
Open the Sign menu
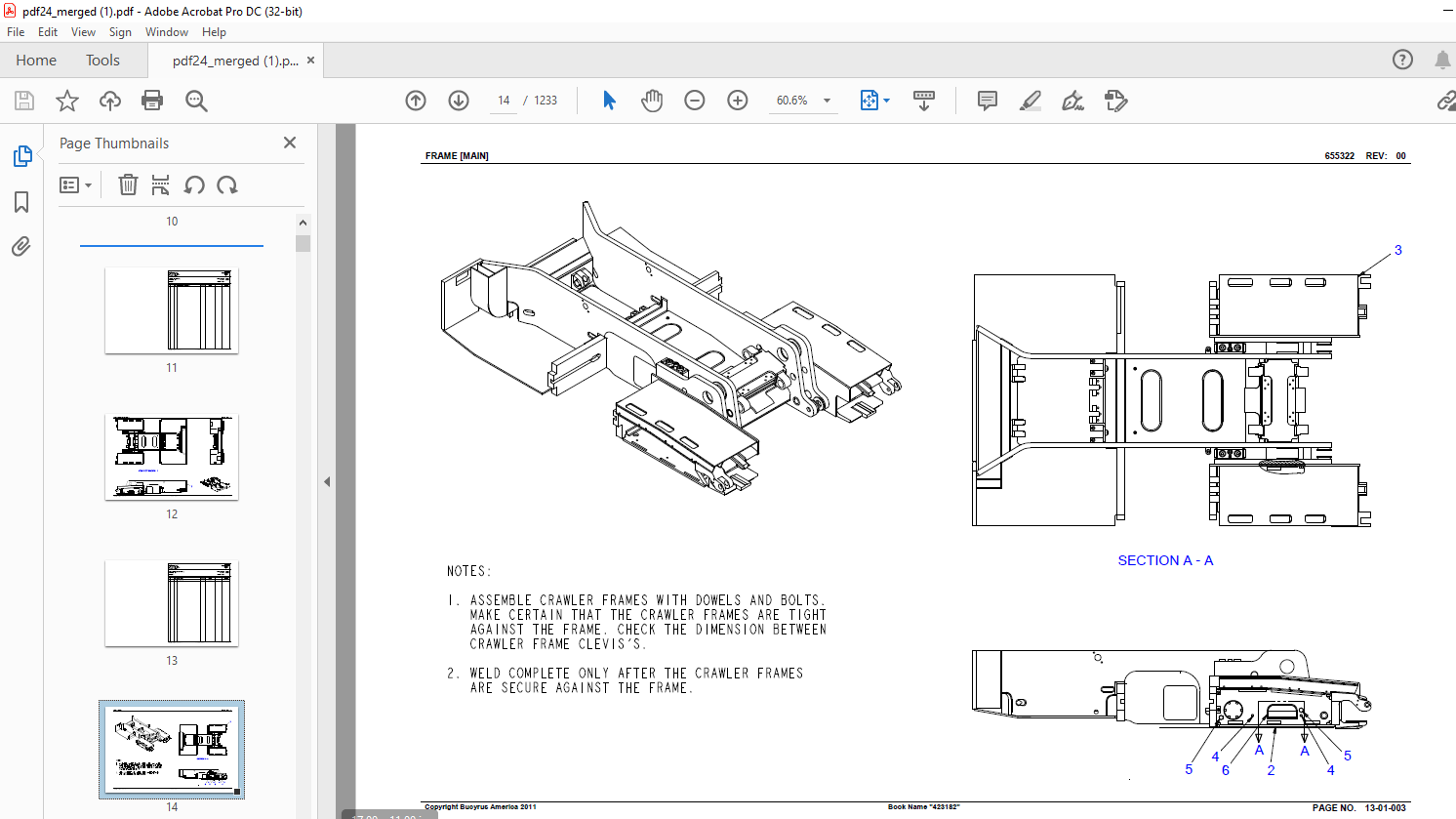click(x=120, y=32)
